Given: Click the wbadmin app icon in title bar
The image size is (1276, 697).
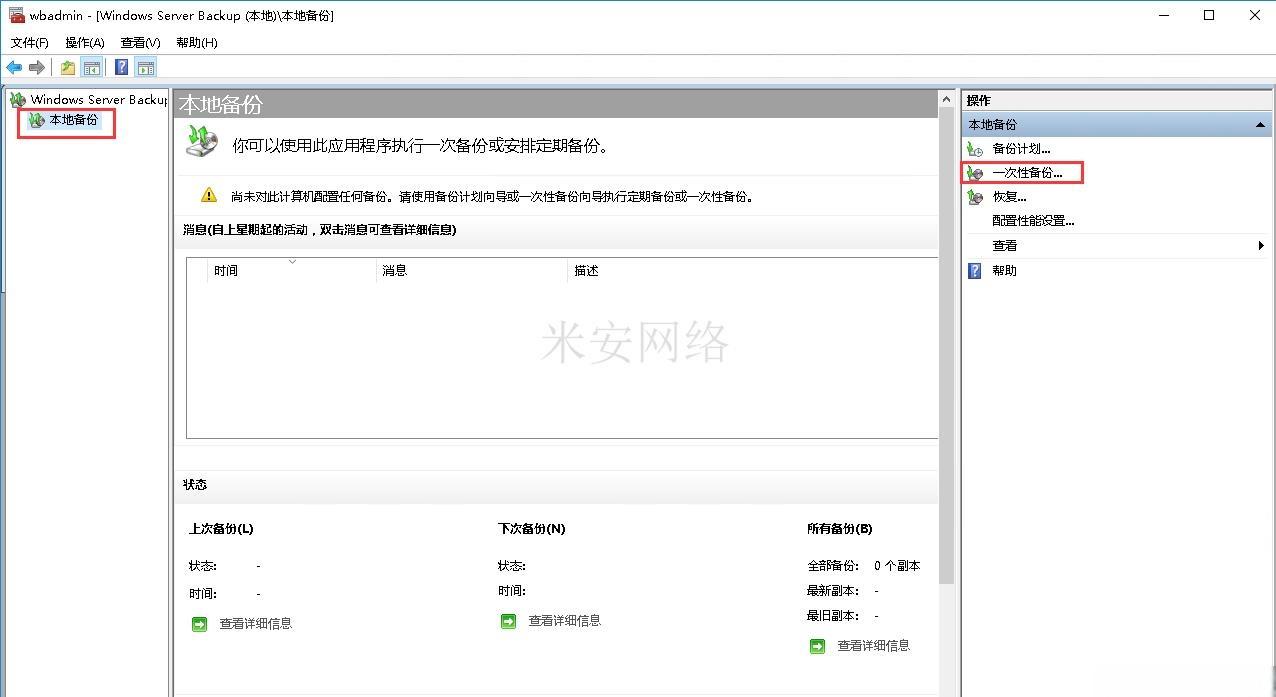Looking at the screenshot, I should pos(16,15).
